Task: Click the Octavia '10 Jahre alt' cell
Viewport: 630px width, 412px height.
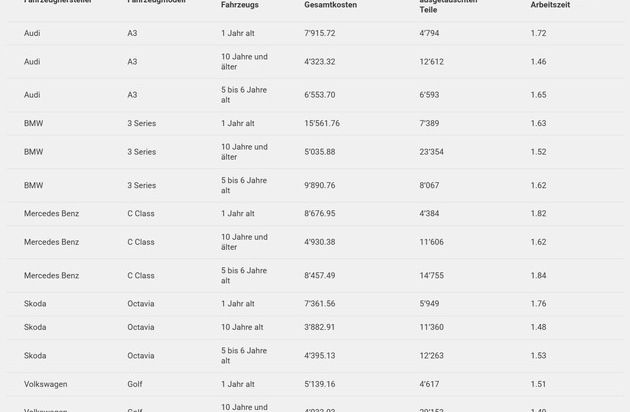Action: [242, 327]
